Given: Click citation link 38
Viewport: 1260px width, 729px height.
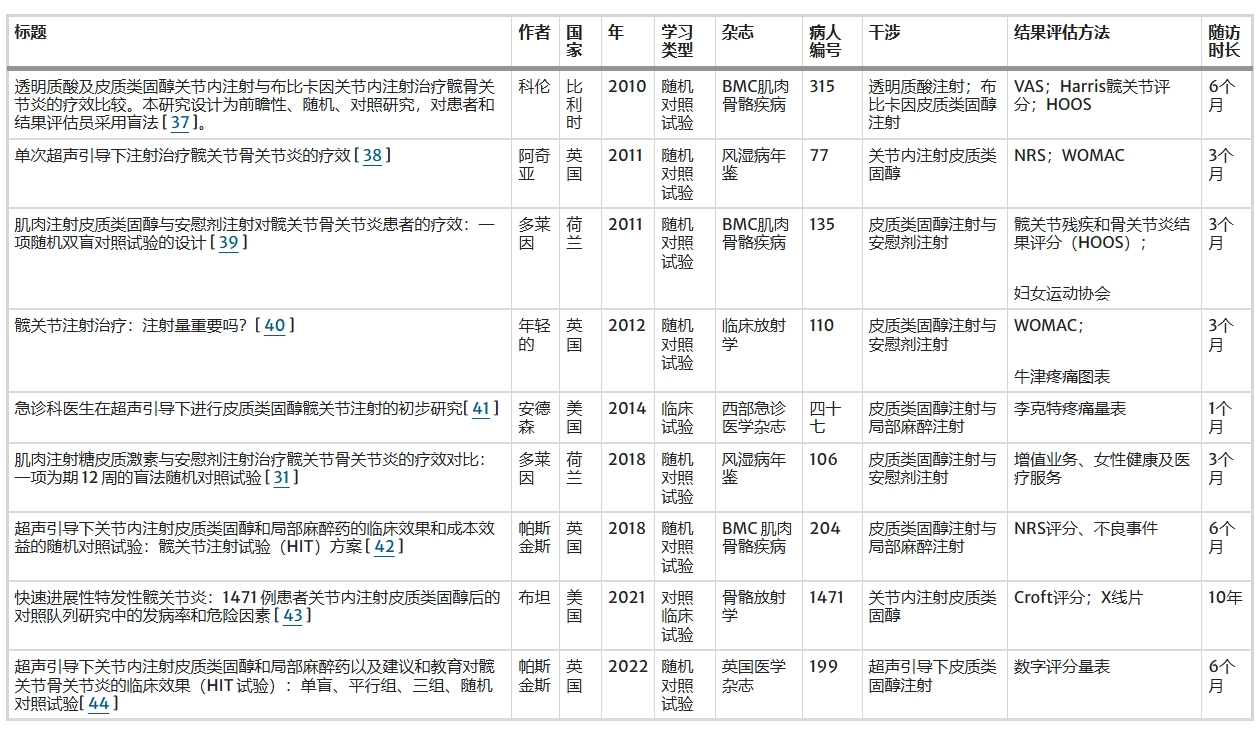Looking at the screenshot, I should point(372,156).
